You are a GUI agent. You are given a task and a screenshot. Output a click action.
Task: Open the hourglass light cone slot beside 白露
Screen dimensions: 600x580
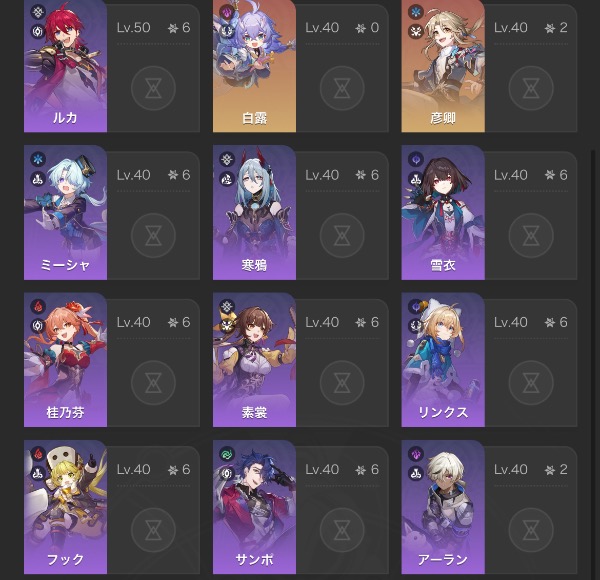pyautogui.click(x=342, y=88)
